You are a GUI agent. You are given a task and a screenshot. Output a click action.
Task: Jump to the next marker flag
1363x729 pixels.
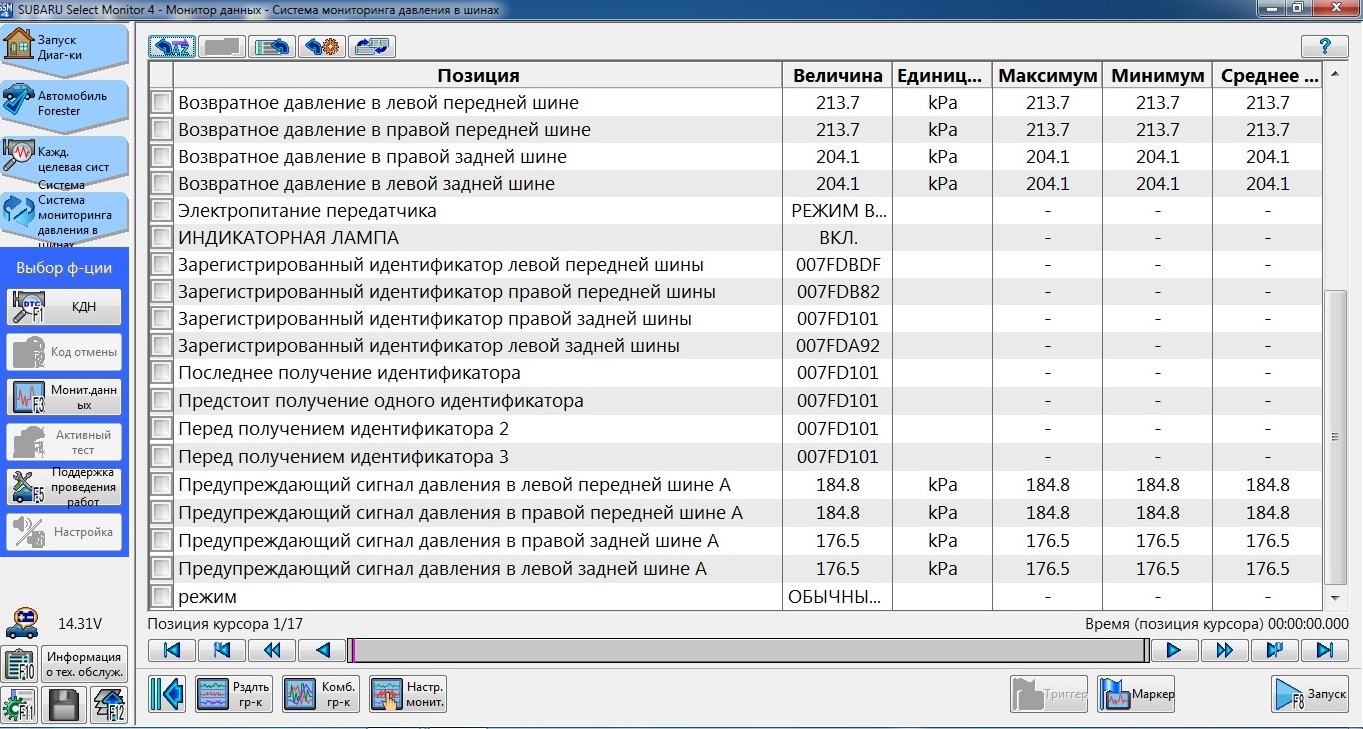click(x=1274, y=650)
